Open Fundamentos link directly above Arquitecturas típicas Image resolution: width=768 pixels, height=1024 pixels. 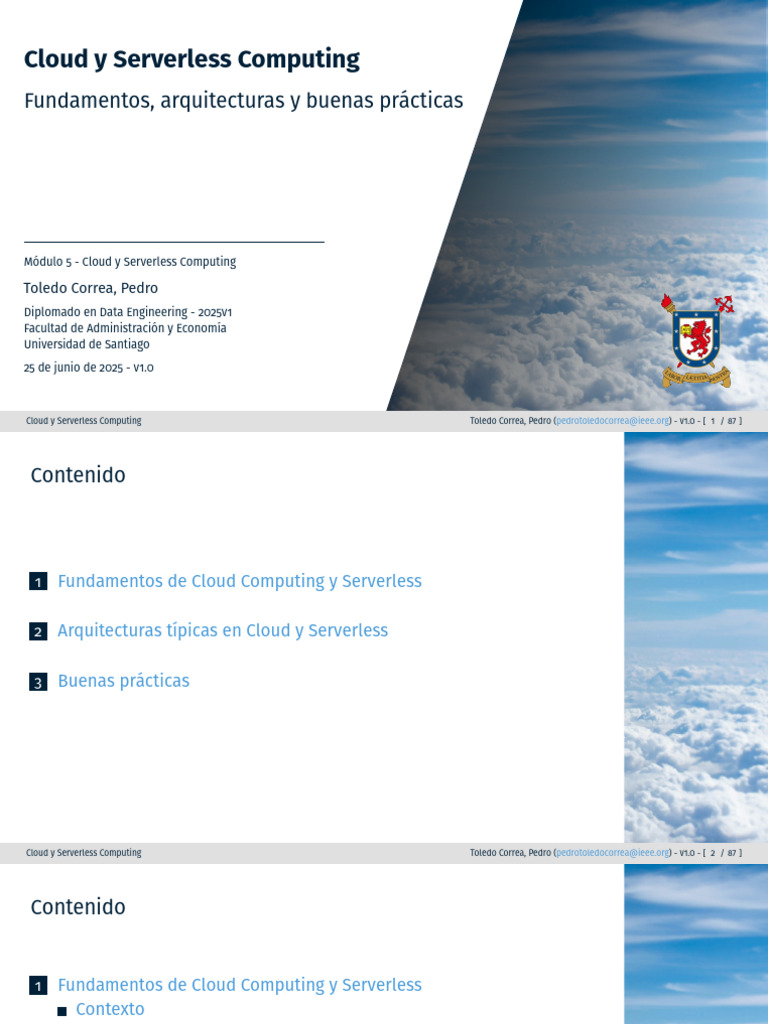pos(240,581)
